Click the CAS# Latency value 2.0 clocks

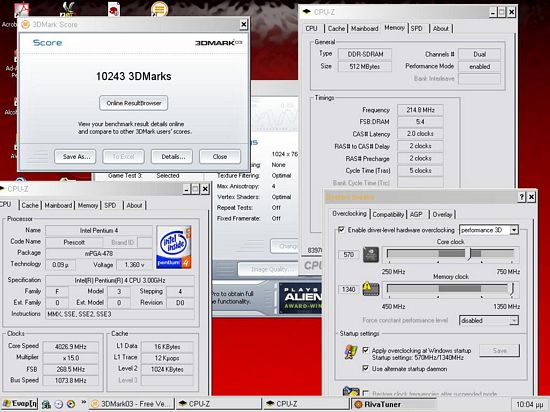click(420, 134)
